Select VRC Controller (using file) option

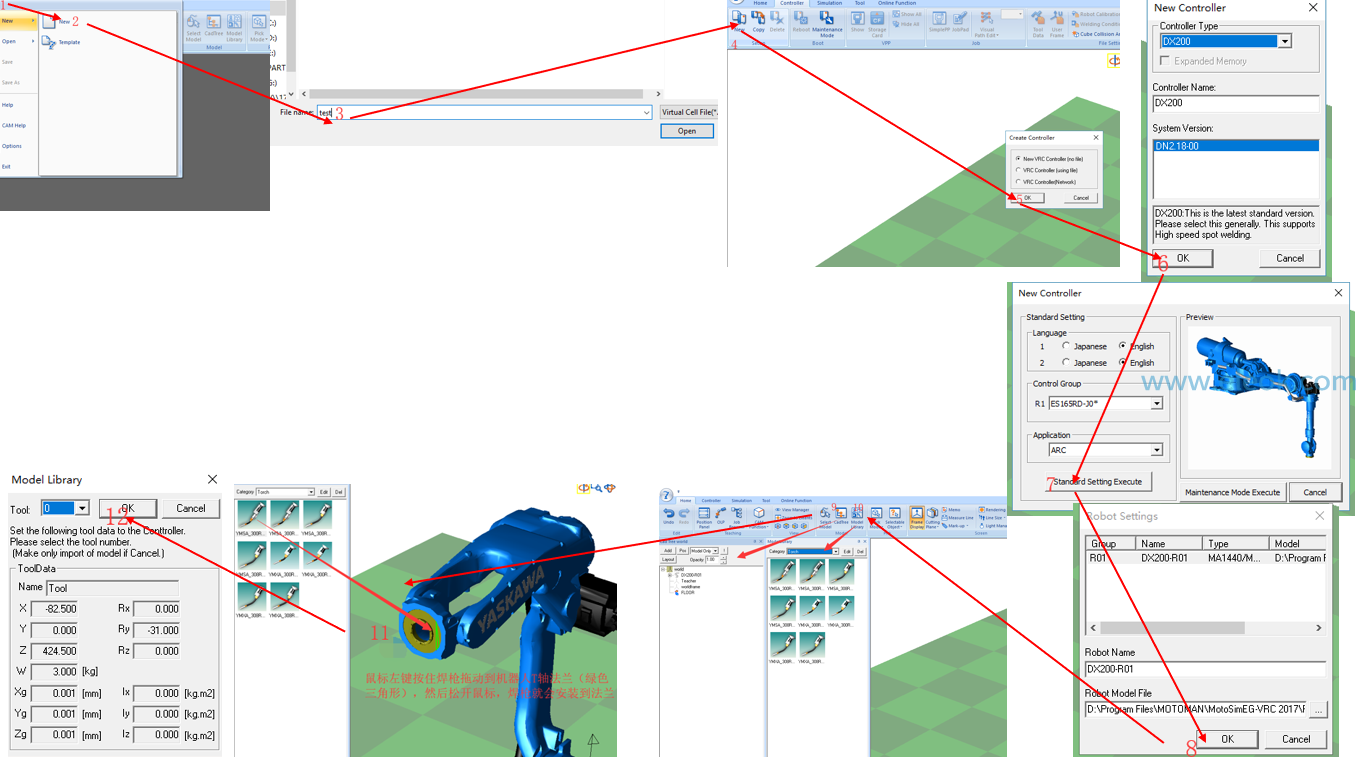(1046, 171)
